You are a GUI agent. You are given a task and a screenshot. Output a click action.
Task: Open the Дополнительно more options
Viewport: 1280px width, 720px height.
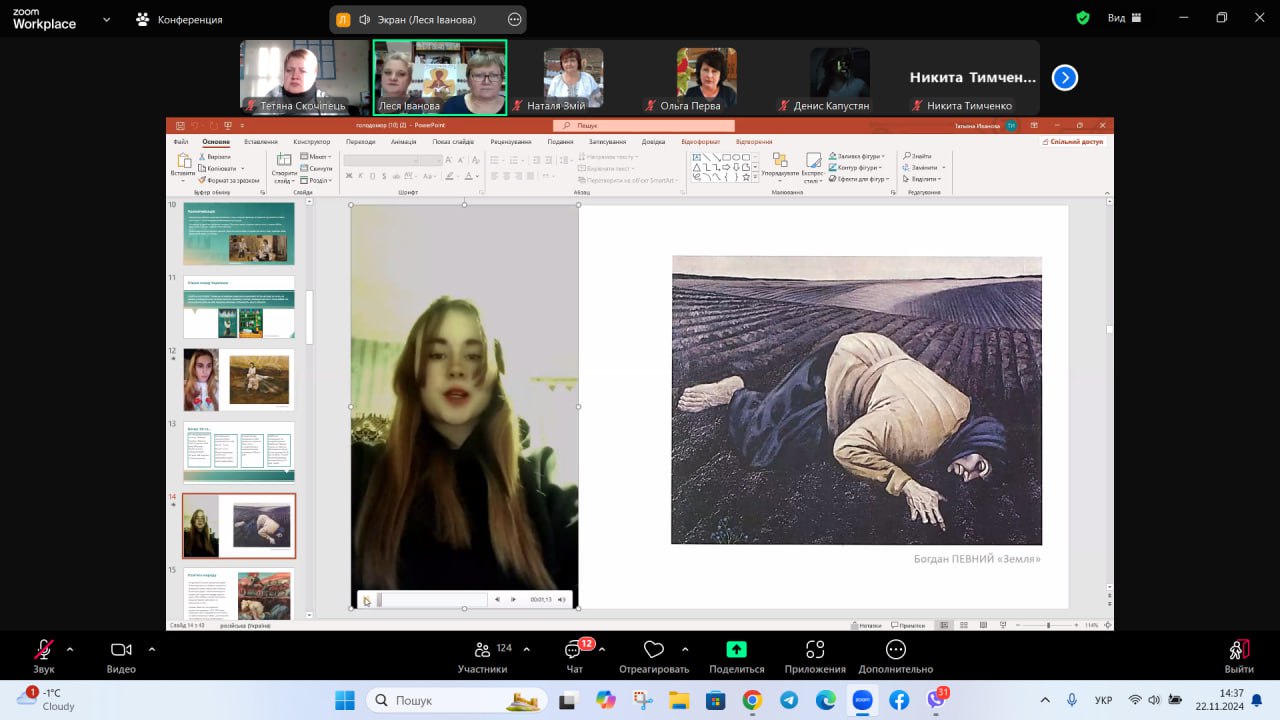[895, 656]
